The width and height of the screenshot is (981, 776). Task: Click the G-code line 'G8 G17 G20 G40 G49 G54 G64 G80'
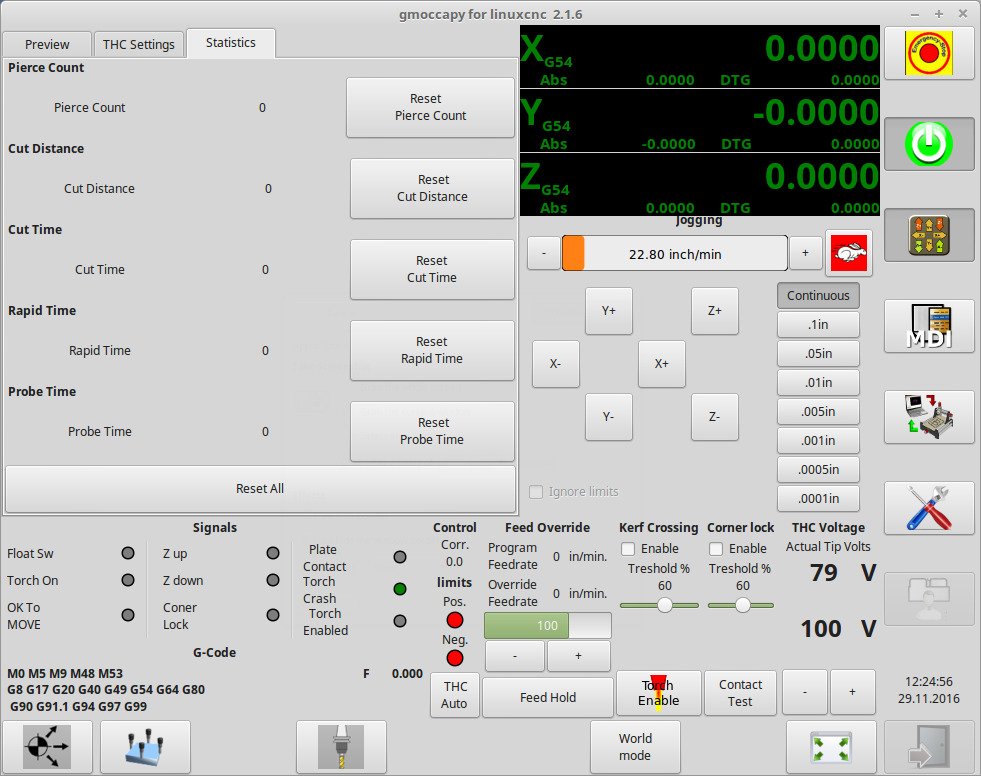(106, 690)
